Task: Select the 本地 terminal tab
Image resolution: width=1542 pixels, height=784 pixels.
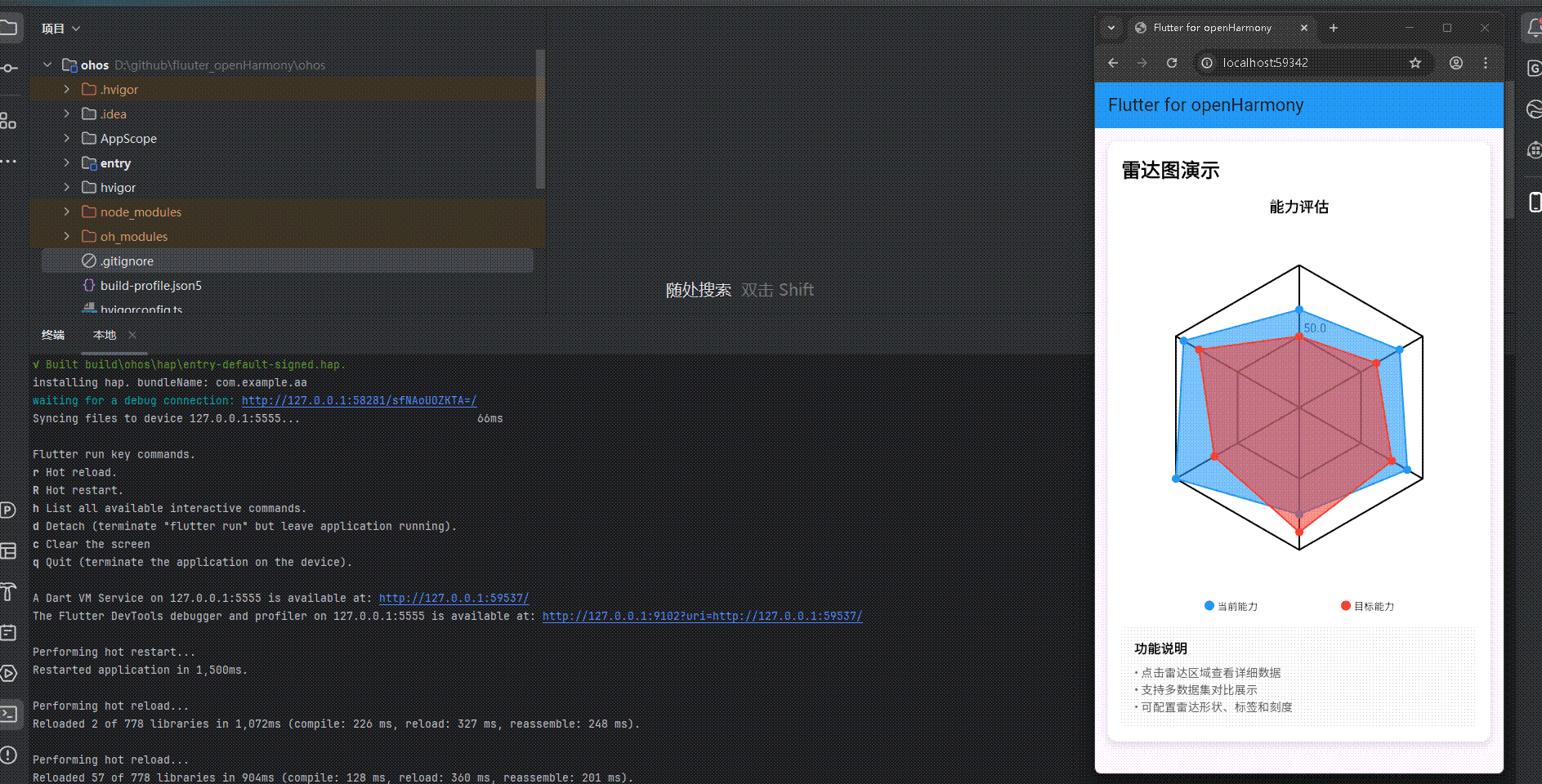Action: coord(105,335)
